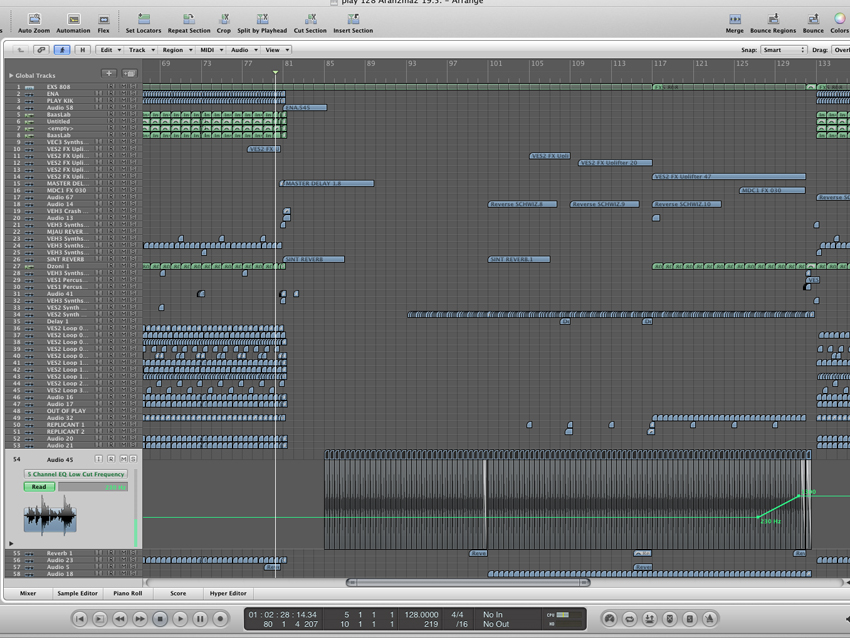Image resolution: width=850 pixels, height=638 pixels.
Task: Click the Audio 45 level meter fader
Action: 136,508
